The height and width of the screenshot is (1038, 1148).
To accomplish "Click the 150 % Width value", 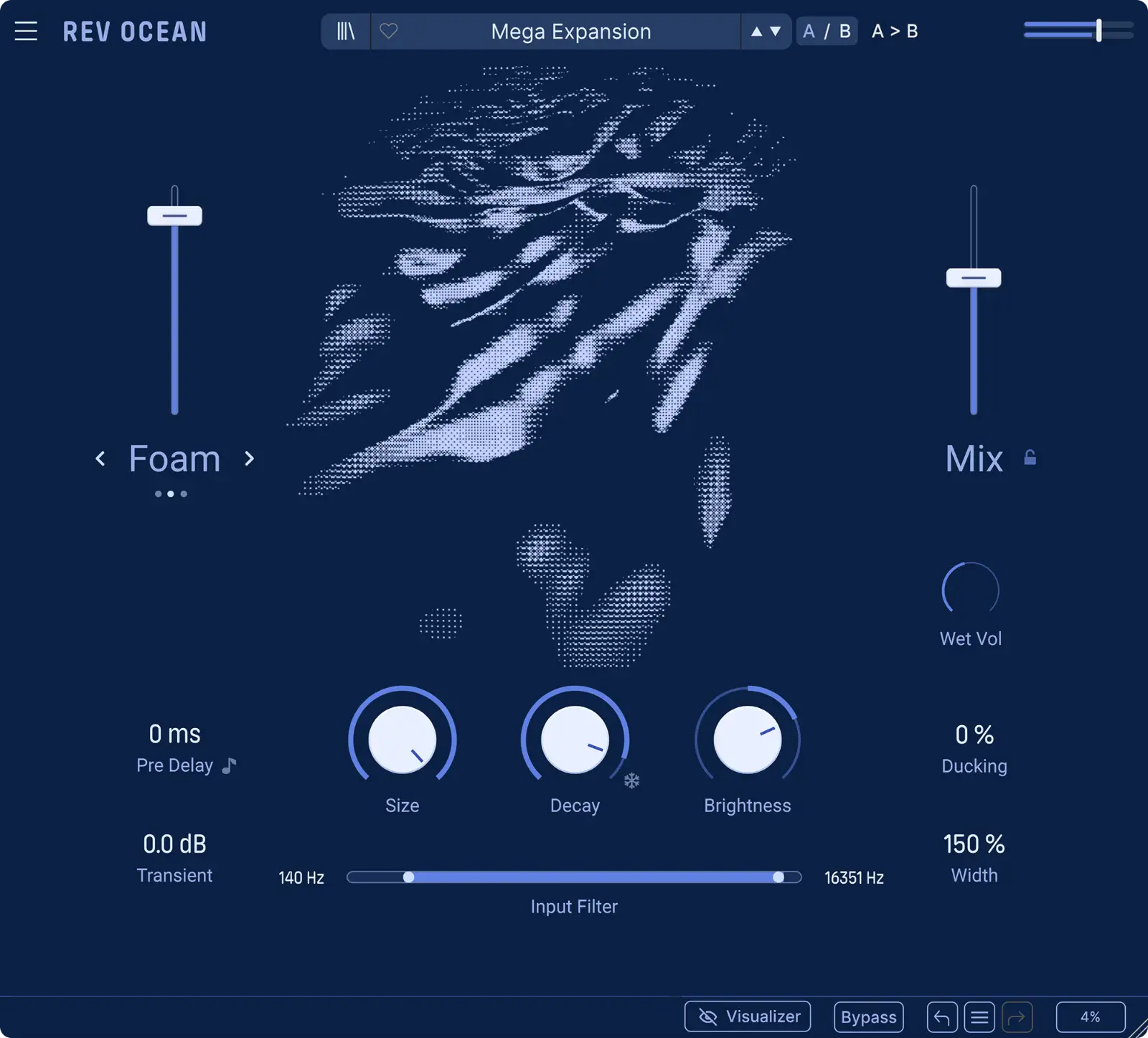I will pos(974,844).
